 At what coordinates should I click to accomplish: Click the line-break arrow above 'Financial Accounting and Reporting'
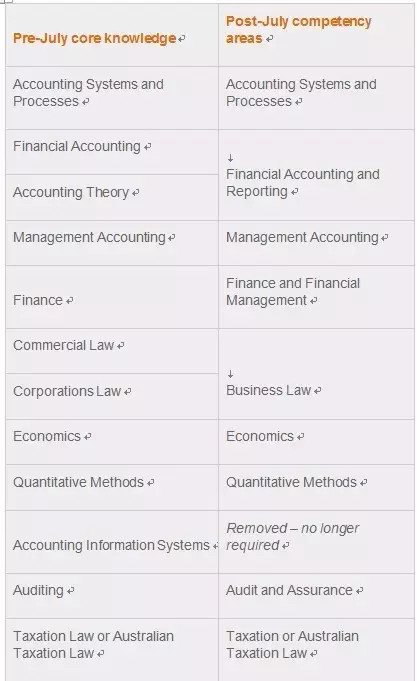230,158
